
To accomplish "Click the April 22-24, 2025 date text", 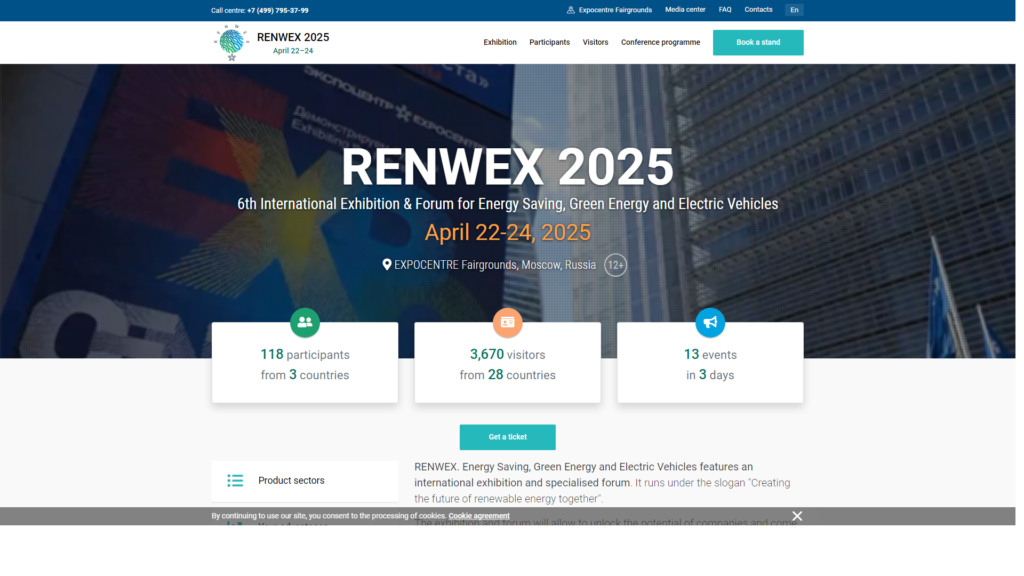I will (x=507, y=232).
